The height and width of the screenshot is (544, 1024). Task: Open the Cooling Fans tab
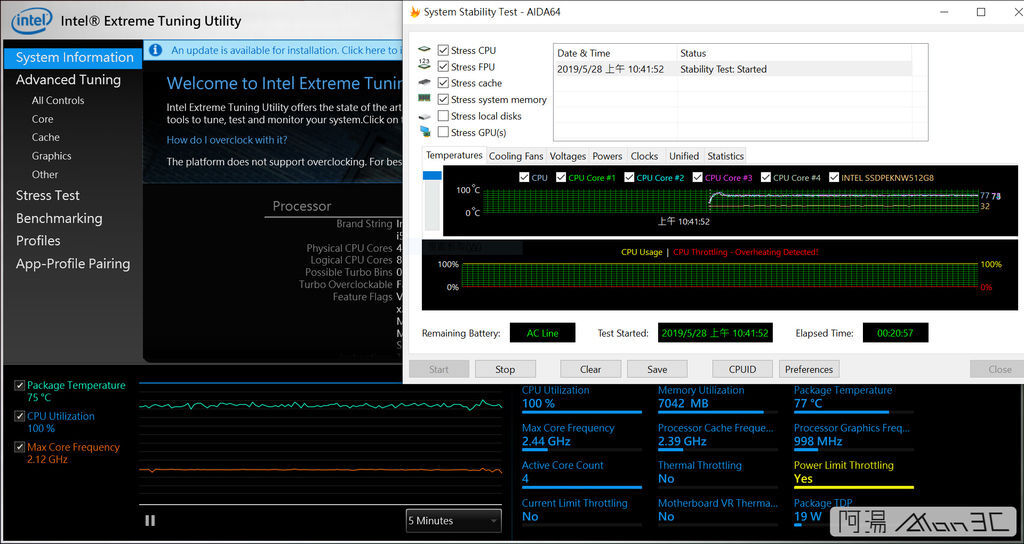pyautogui.click(x=516, y=156)
